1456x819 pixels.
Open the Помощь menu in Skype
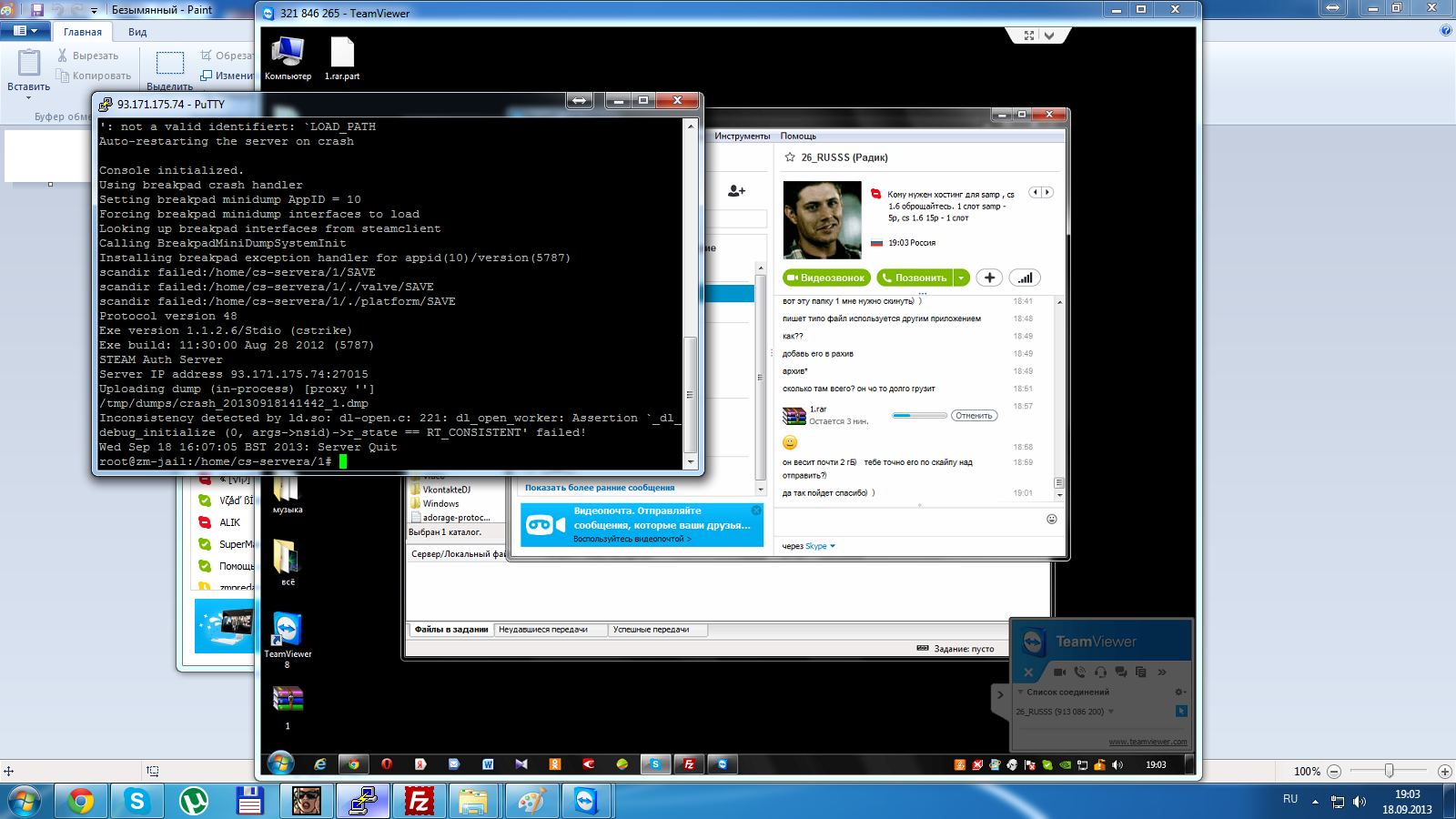[798, 136]
